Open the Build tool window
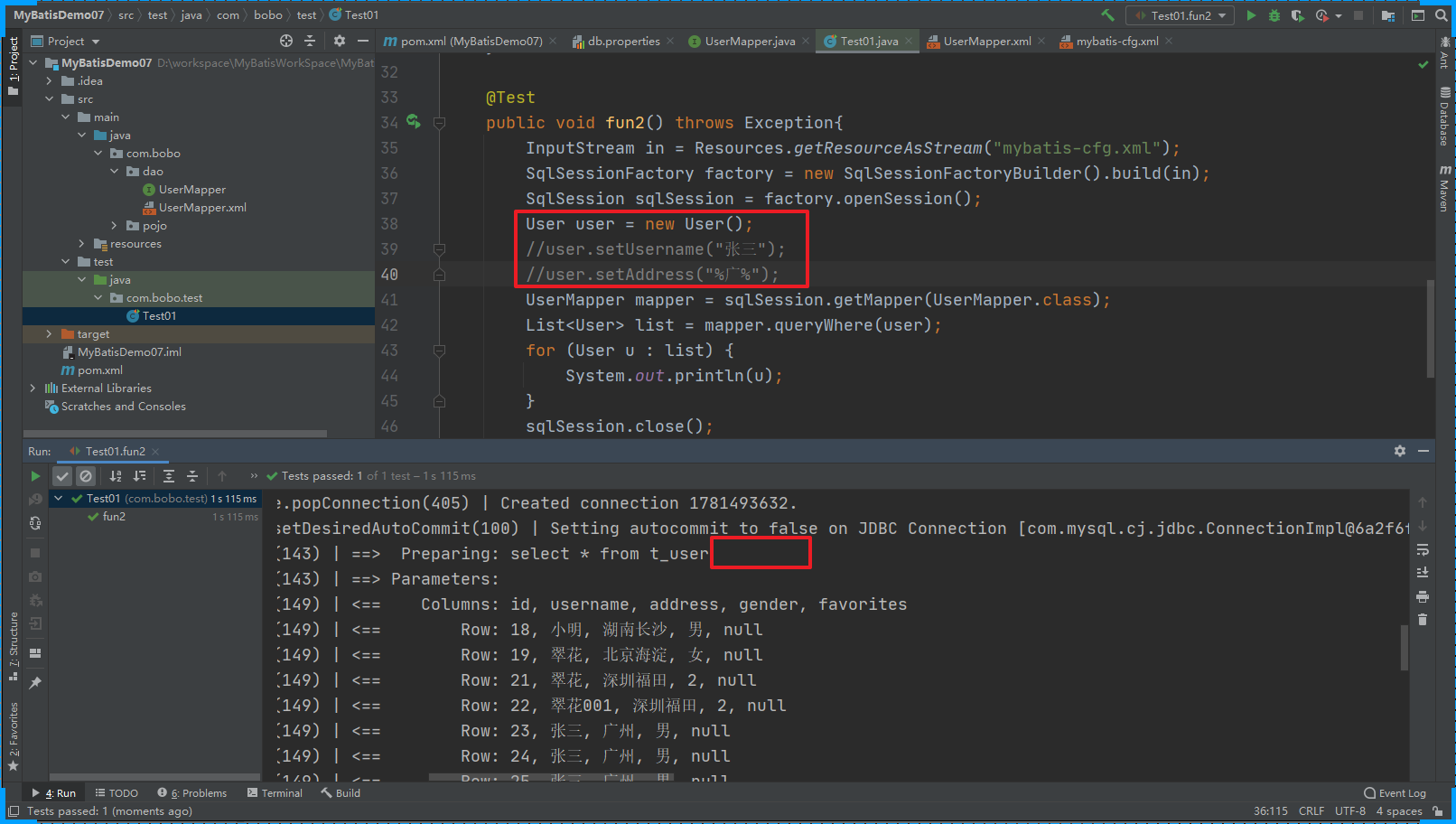Screen dimensions: 1456x824 341,793
